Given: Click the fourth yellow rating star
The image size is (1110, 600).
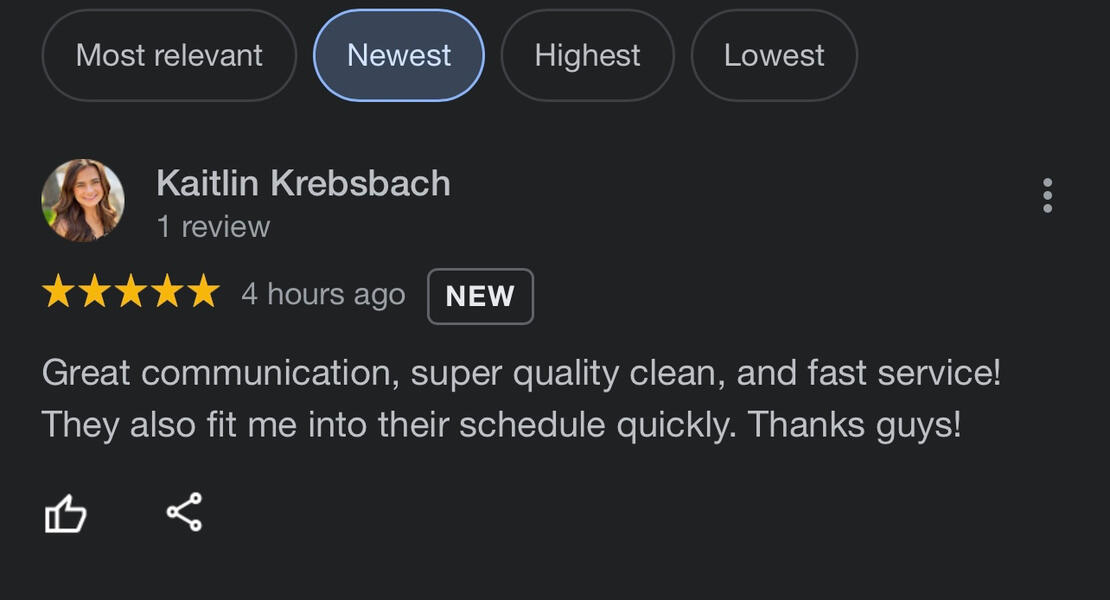Looking at the screenshot, I should 166,293.
